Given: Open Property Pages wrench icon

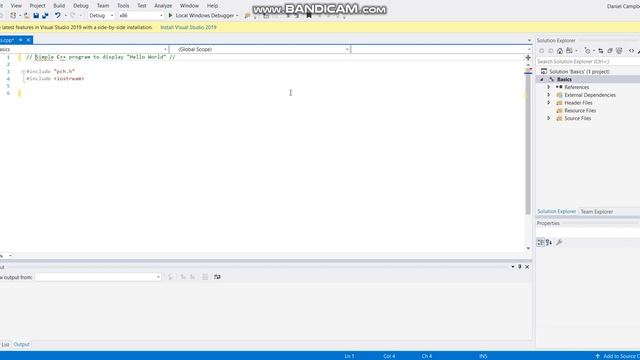Looking at the screenshot, I should pos(559,242).
